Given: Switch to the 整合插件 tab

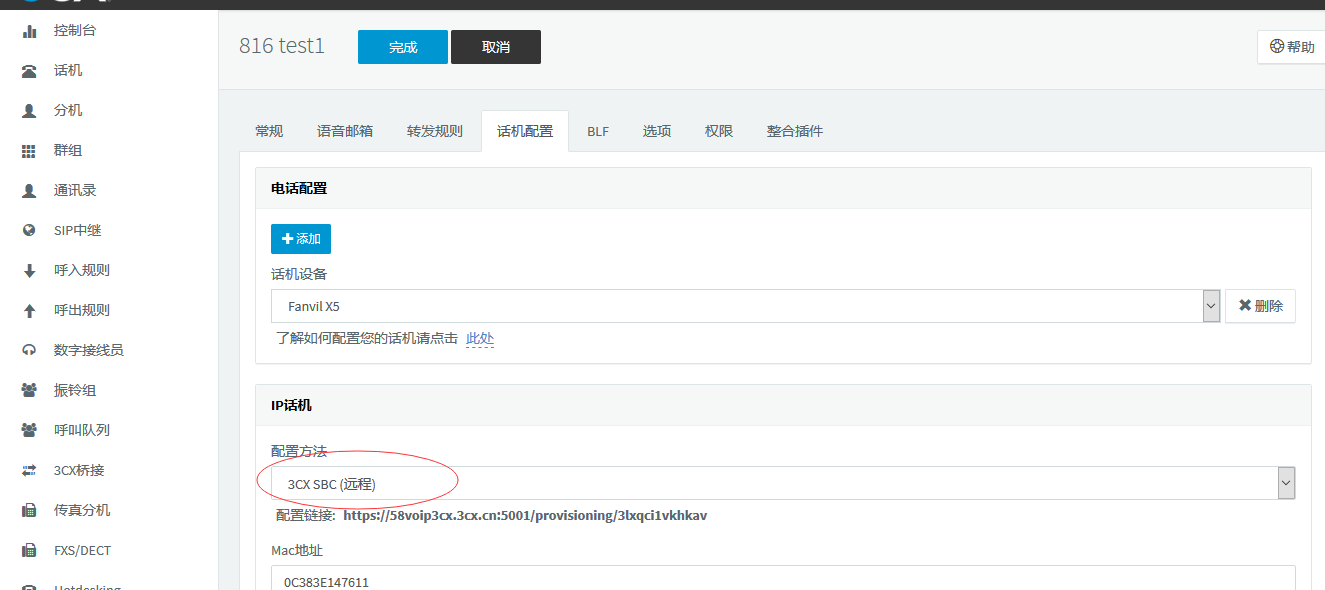Looking at the screenshot, I should [795, 131].
